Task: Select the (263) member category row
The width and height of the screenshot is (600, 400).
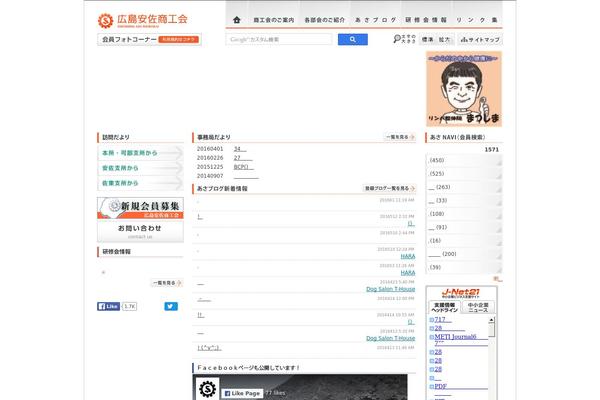Action: [x=464, y=187]
